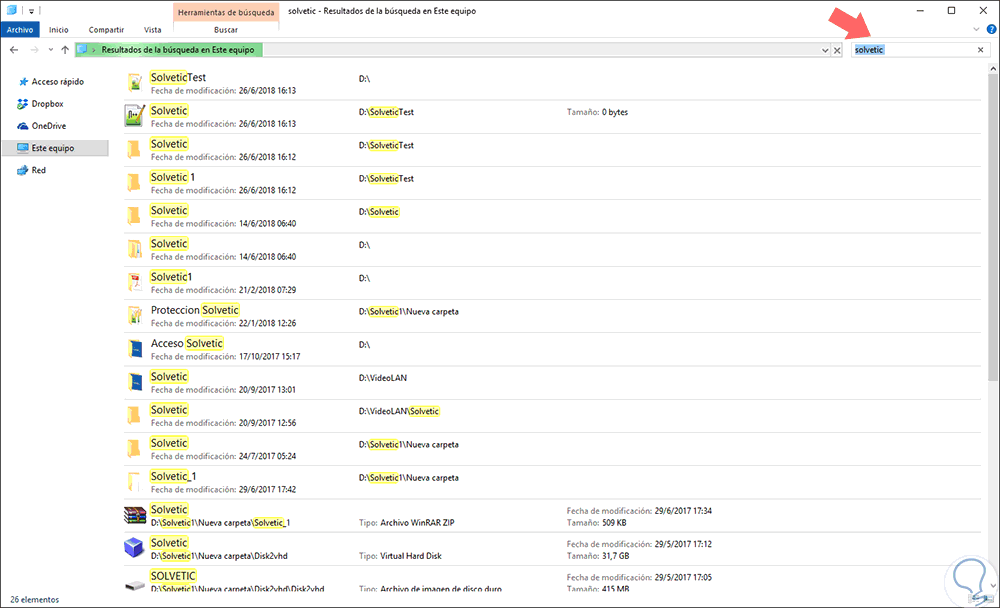The height and width of the screenshot is (608, 1000).
Task: Expand the address bar history dropdown
Action: 824,50
